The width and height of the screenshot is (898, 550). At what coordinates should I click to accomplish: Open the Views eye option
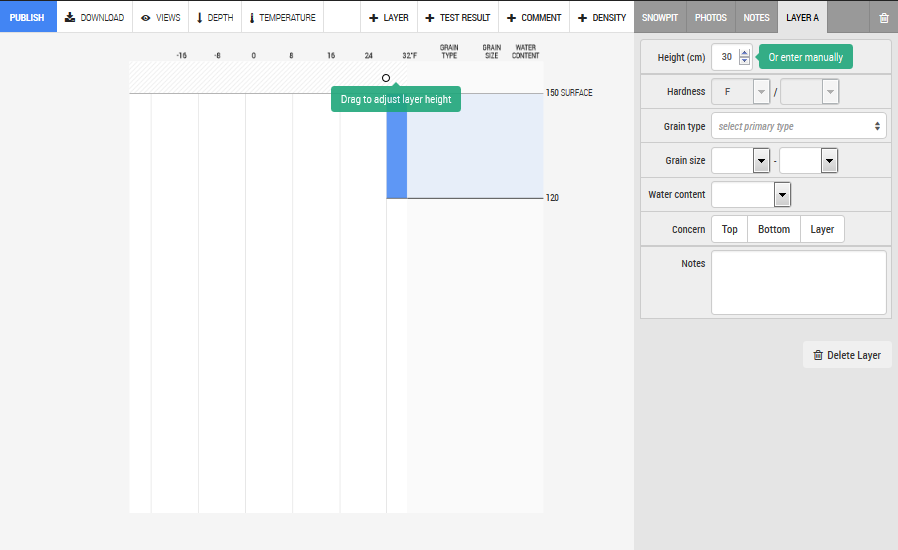pos(161,17)
